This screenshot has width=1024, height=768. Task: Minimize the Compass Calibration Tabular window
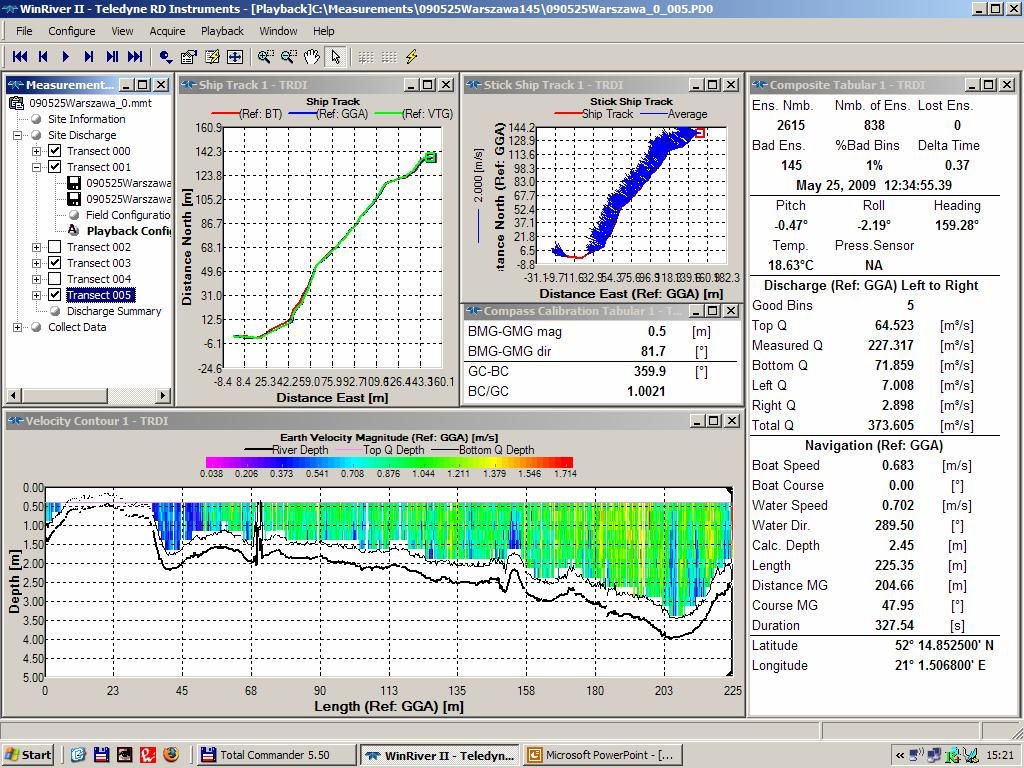pos(696,311)
